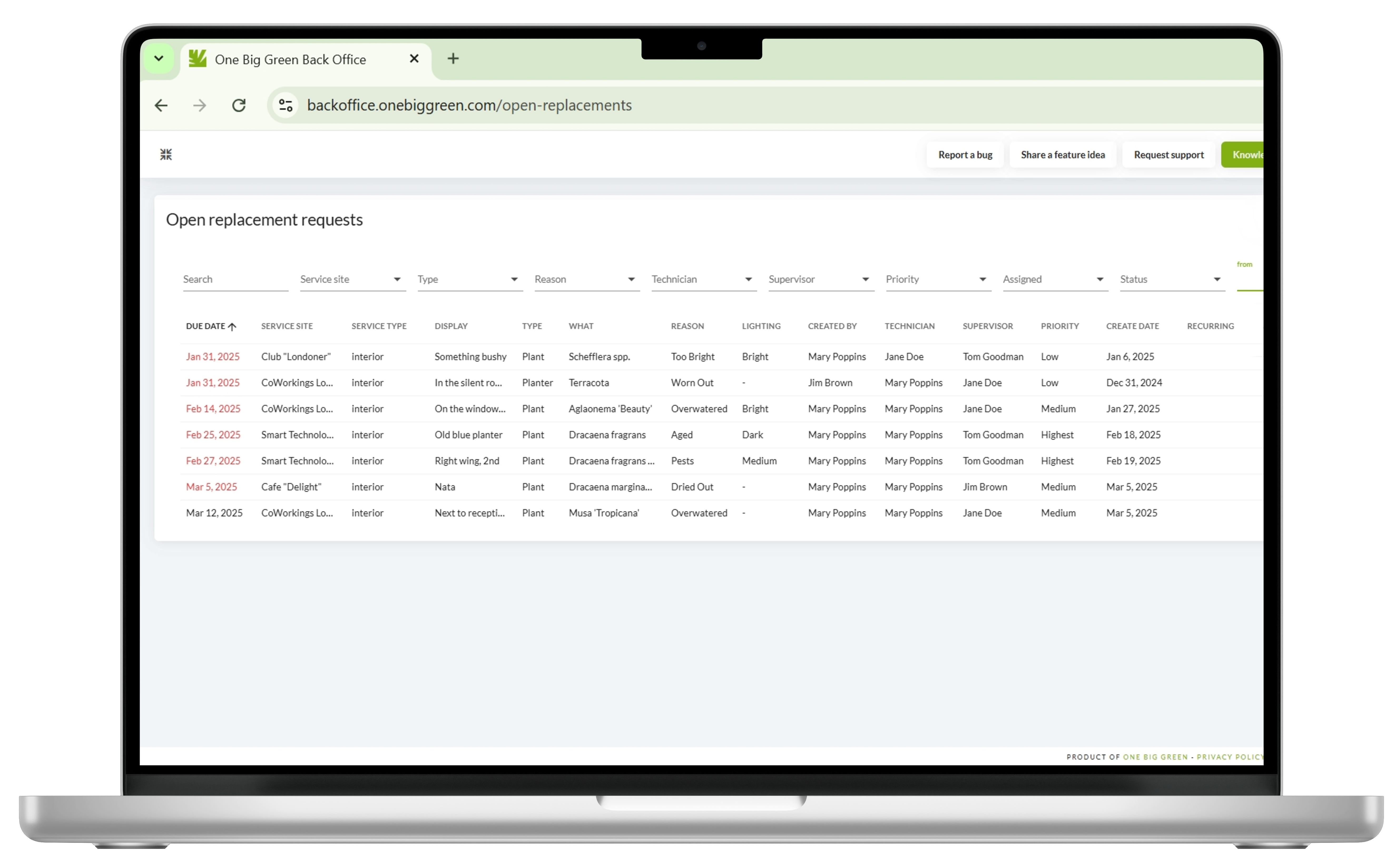Click Jim Brown in Created By column
This screenshot has width=1400, height=856.
click(829, 383)
